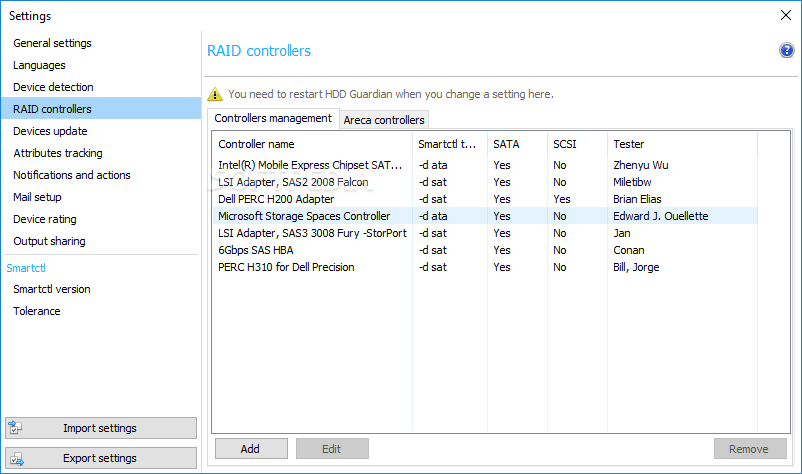802x474 pixels.
Task: Select LSI Adapter, SAS3 3008 Fury row
Action: [x=485, y=233]
